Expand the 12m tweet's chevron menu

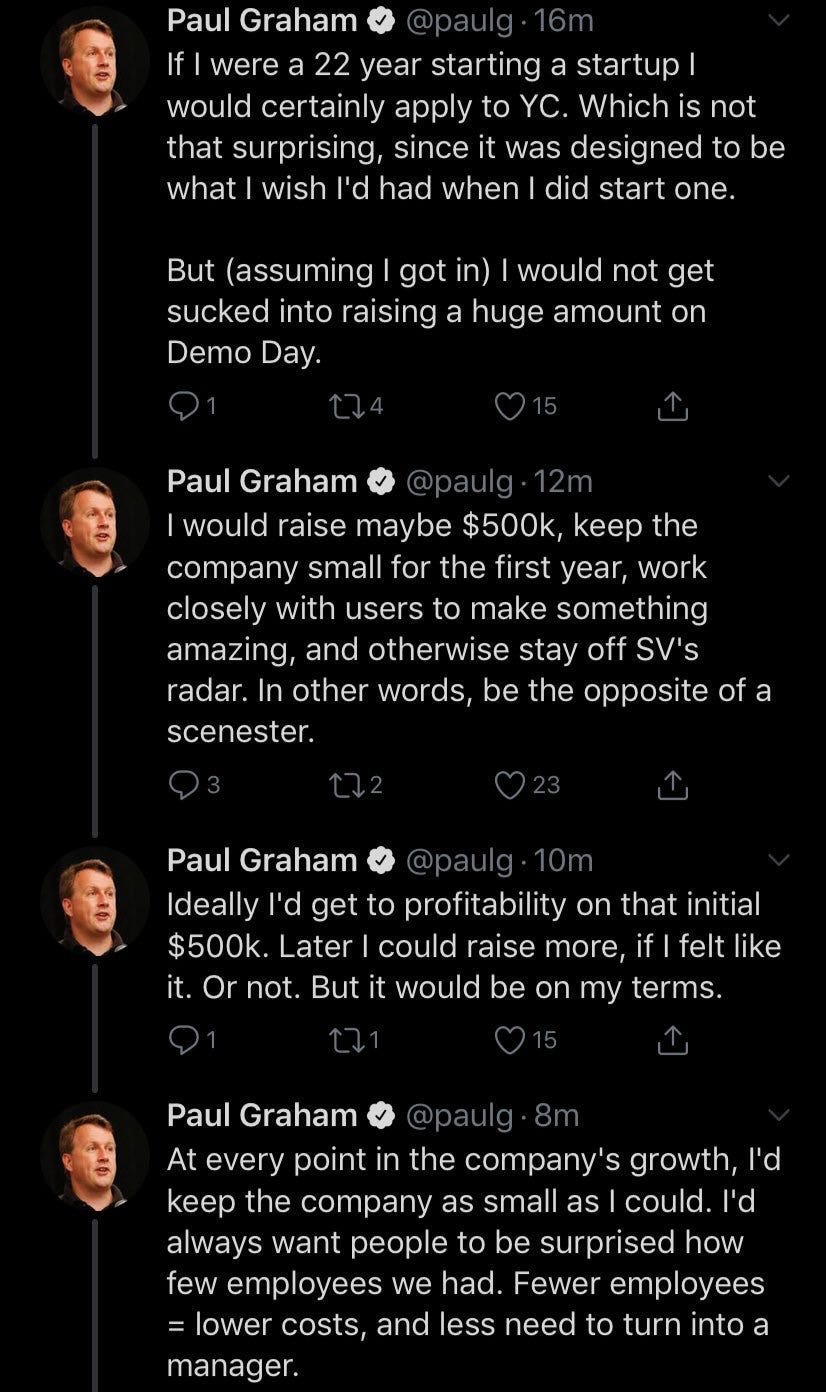(x=778, y=481)
